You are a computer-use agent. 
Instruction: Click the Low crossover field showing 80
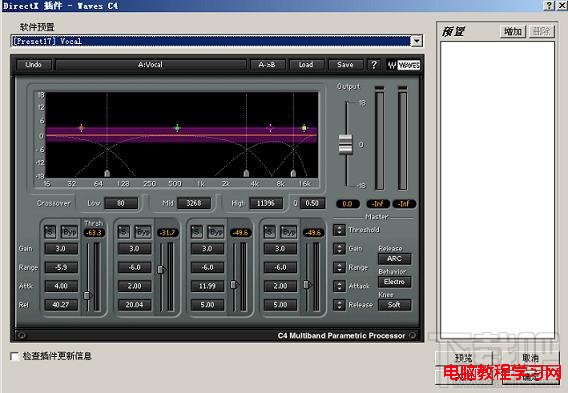coord(121,204)
